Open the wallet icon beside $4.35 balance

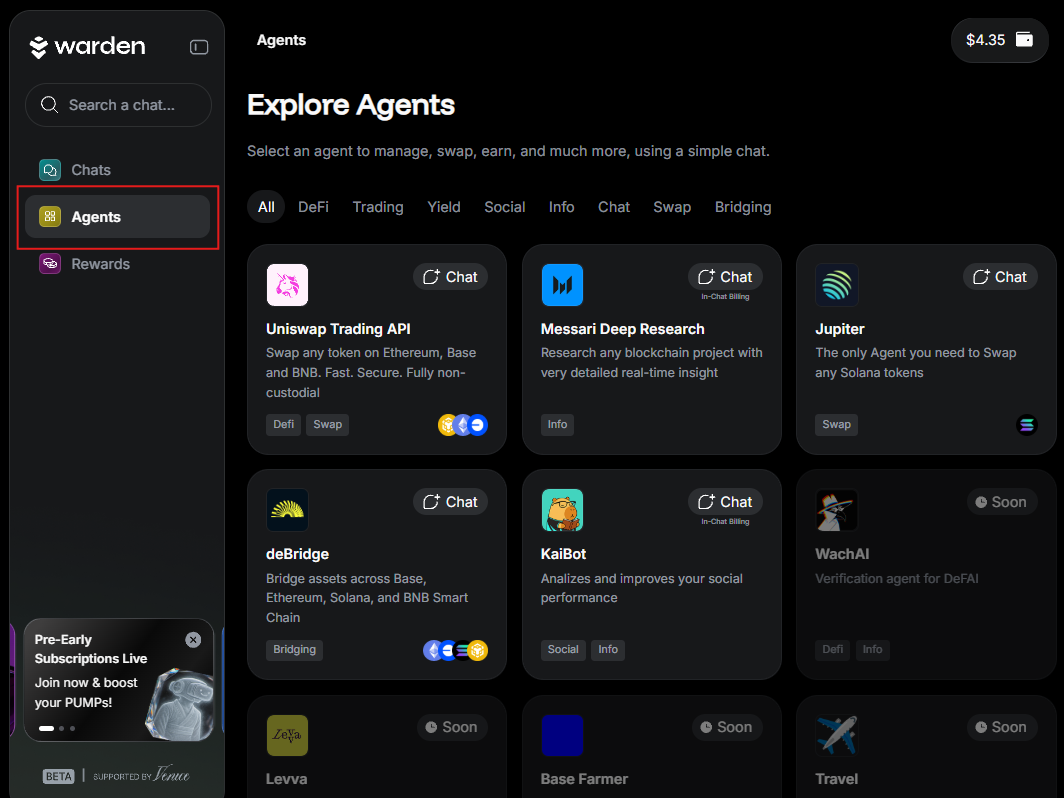pos(1024,40)
